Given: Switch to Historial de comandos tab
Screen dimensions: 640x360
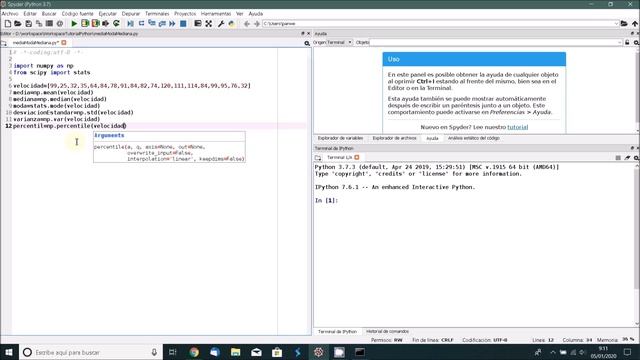Looking at the screenshot, I should [387, 331].
